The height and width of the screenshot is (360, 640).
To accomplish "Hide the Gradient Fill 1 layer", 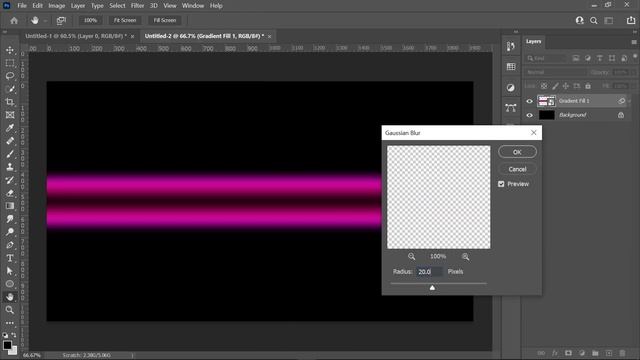I will coord(529,101).
